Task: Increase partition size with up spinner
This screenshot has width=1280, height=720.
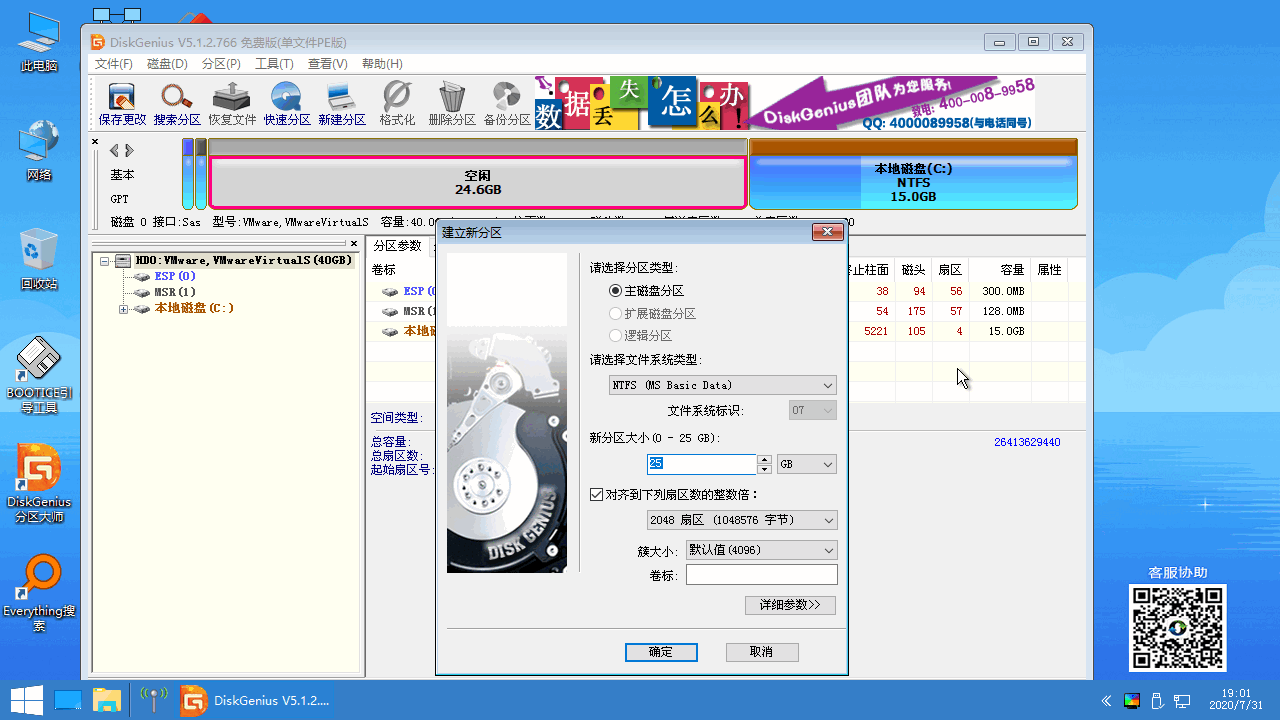Action: click(765, 460)
